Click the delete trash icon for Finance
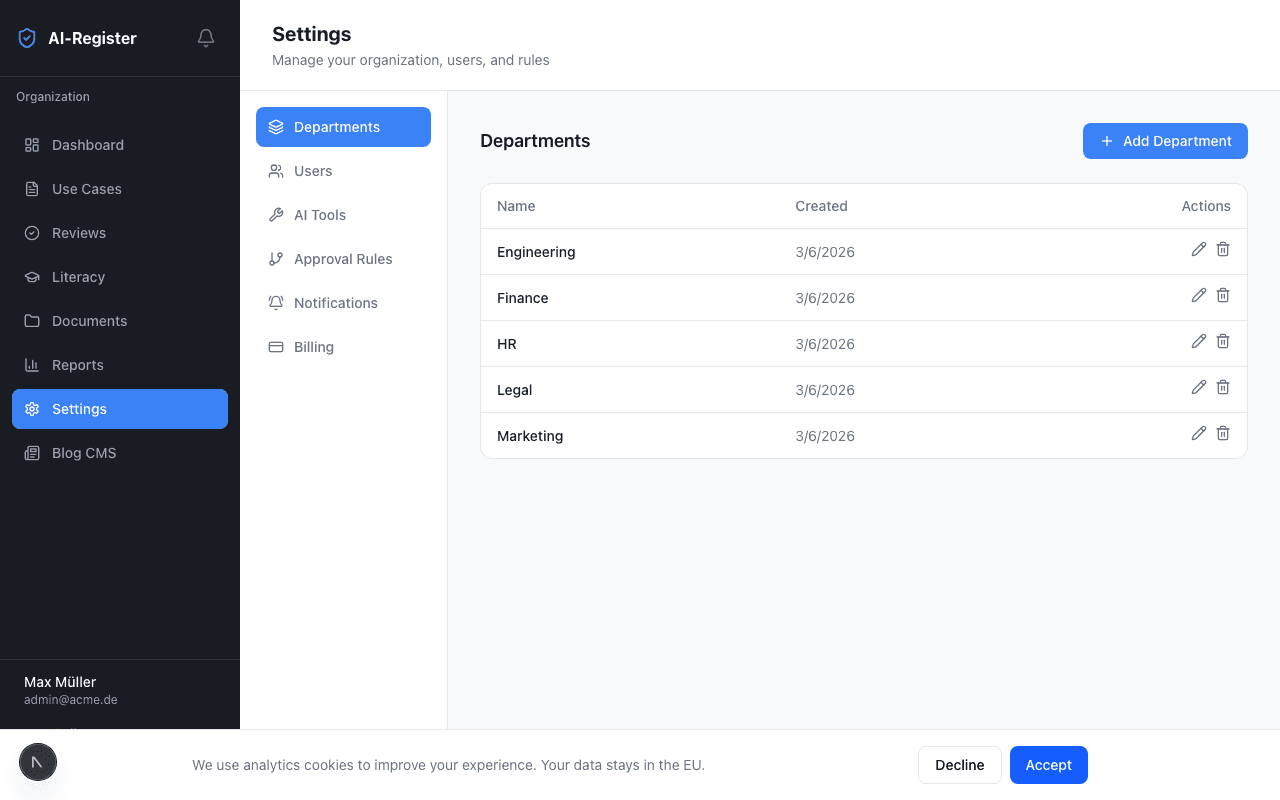 [x=1223, y=295]
